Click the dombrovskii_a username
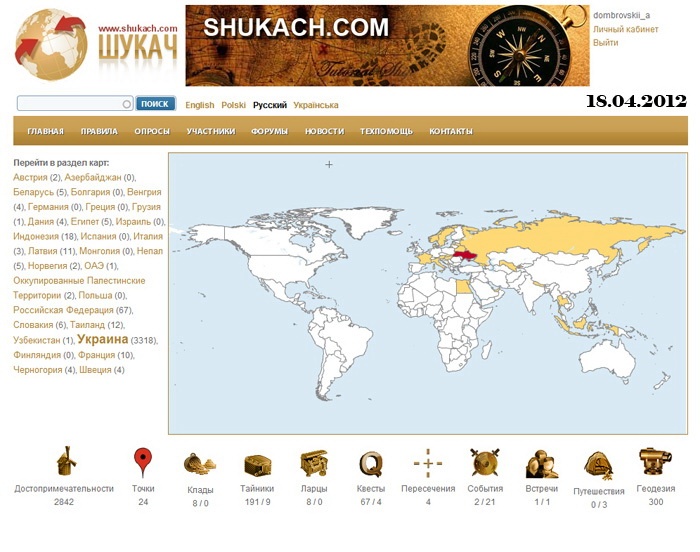 coord(621,16)
